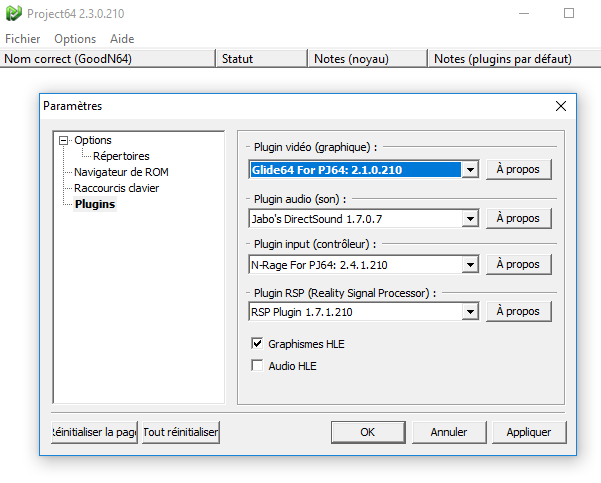Open À propos for audio plugin
The height and width of the screenshot is (483, 601).
pos(519,218)
